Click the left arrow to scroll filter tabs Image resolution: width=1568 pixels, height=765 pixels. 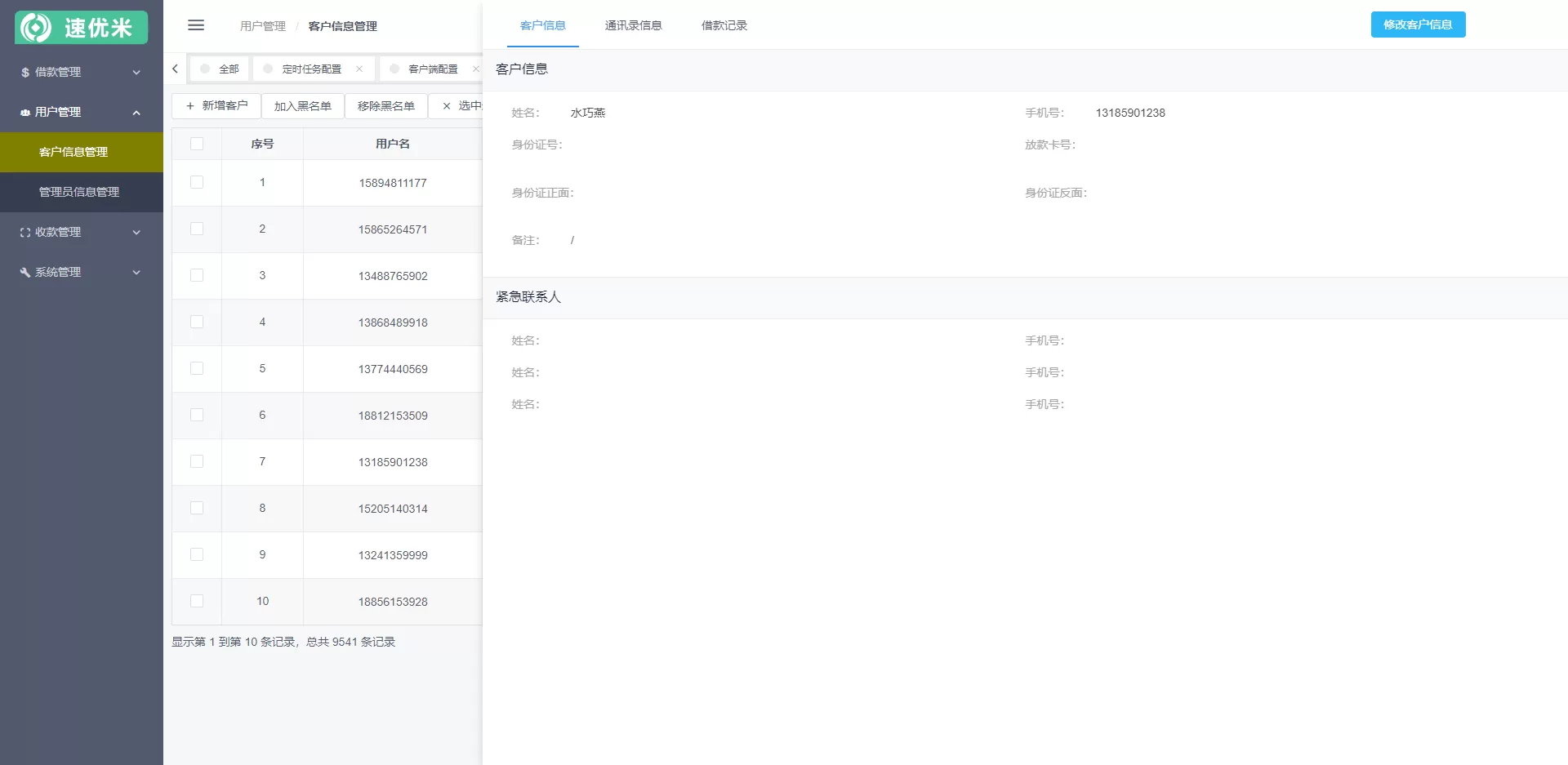[174, 69]
